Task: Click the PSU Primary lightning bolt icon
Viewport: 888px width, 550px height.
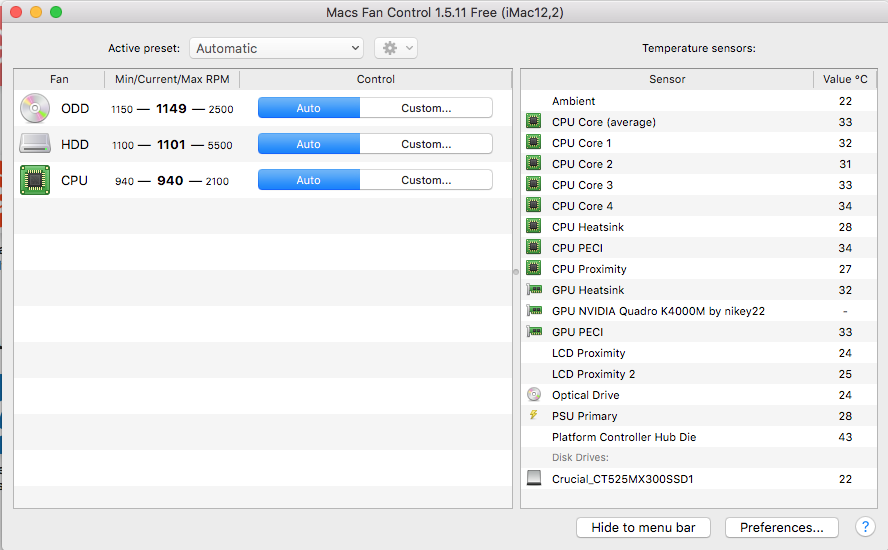Action: pyautogui.click(x=534, y=416)
